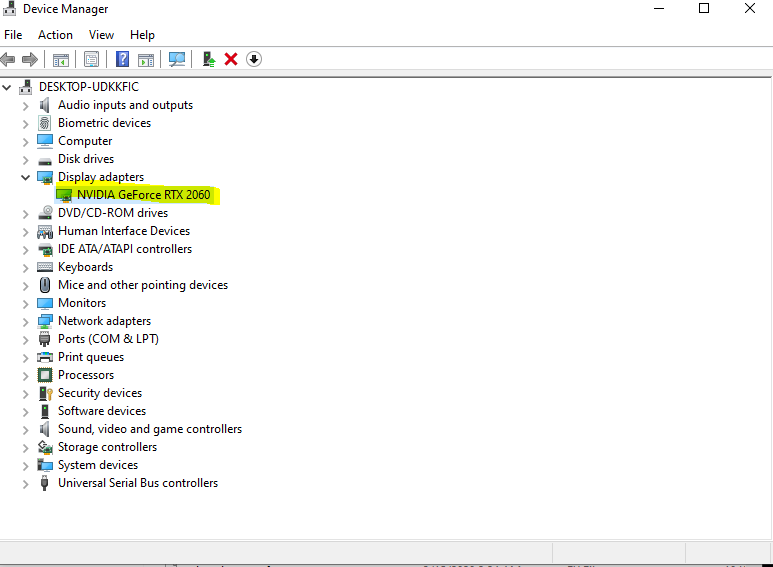Open the View menu
The image size is (773, 567).
(x=101, y=35)
